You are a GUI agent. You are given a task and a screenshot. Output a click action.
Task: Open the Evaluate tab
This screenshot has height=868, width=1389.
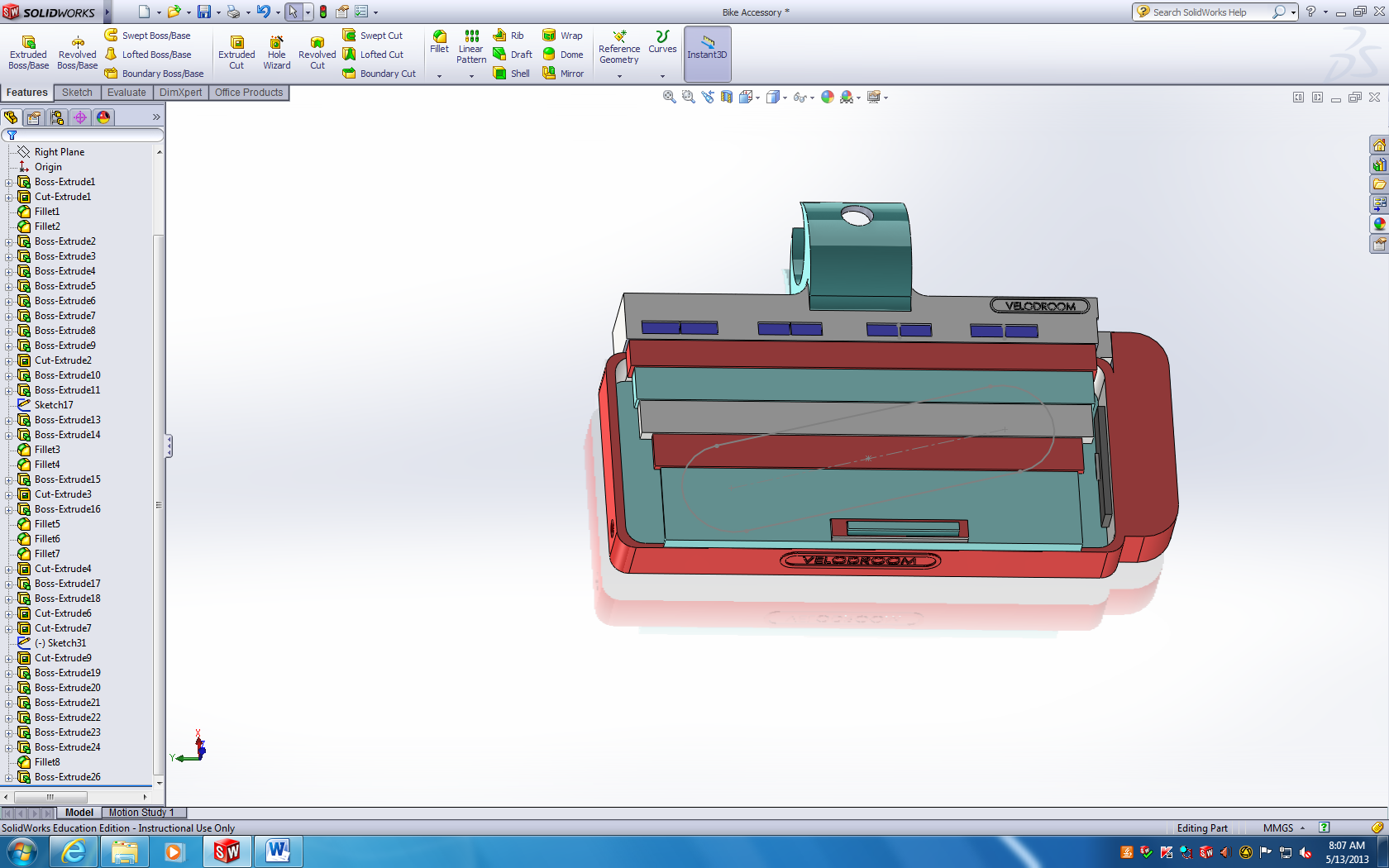point(126,93)
